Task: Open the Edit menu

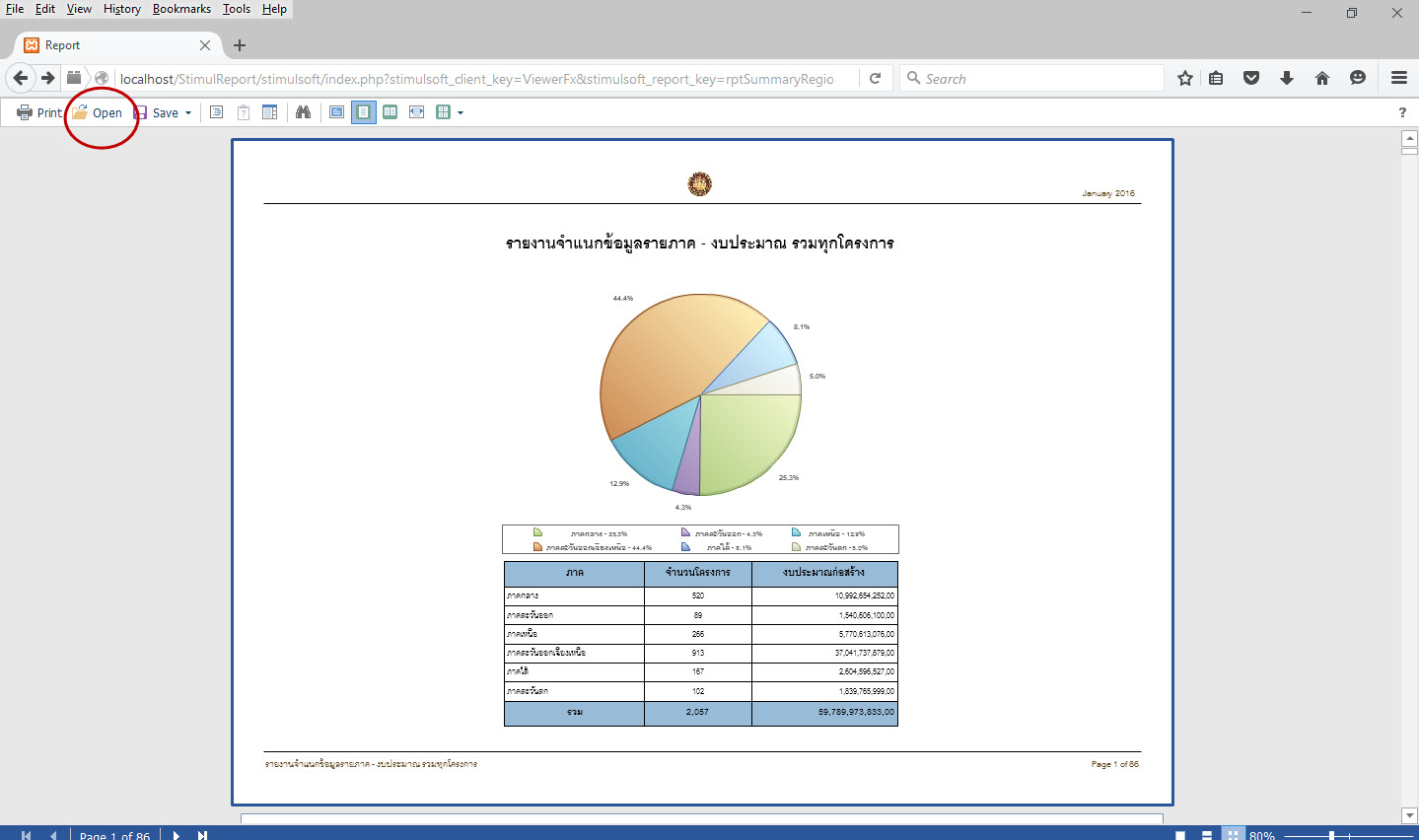Action: click(45, 9)
